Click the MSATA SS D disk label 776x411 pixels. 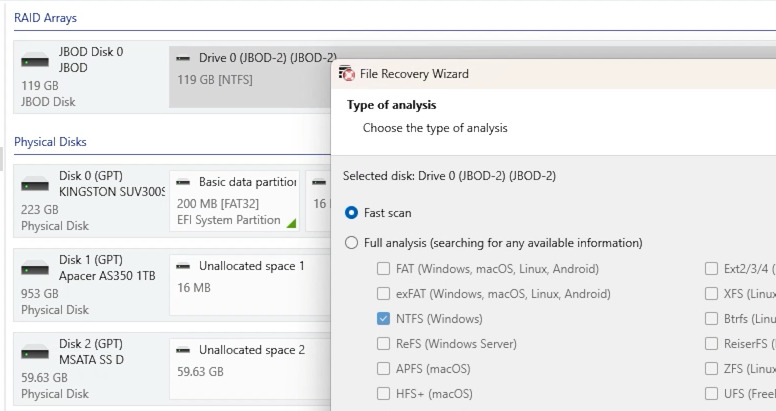click(92, 360)
